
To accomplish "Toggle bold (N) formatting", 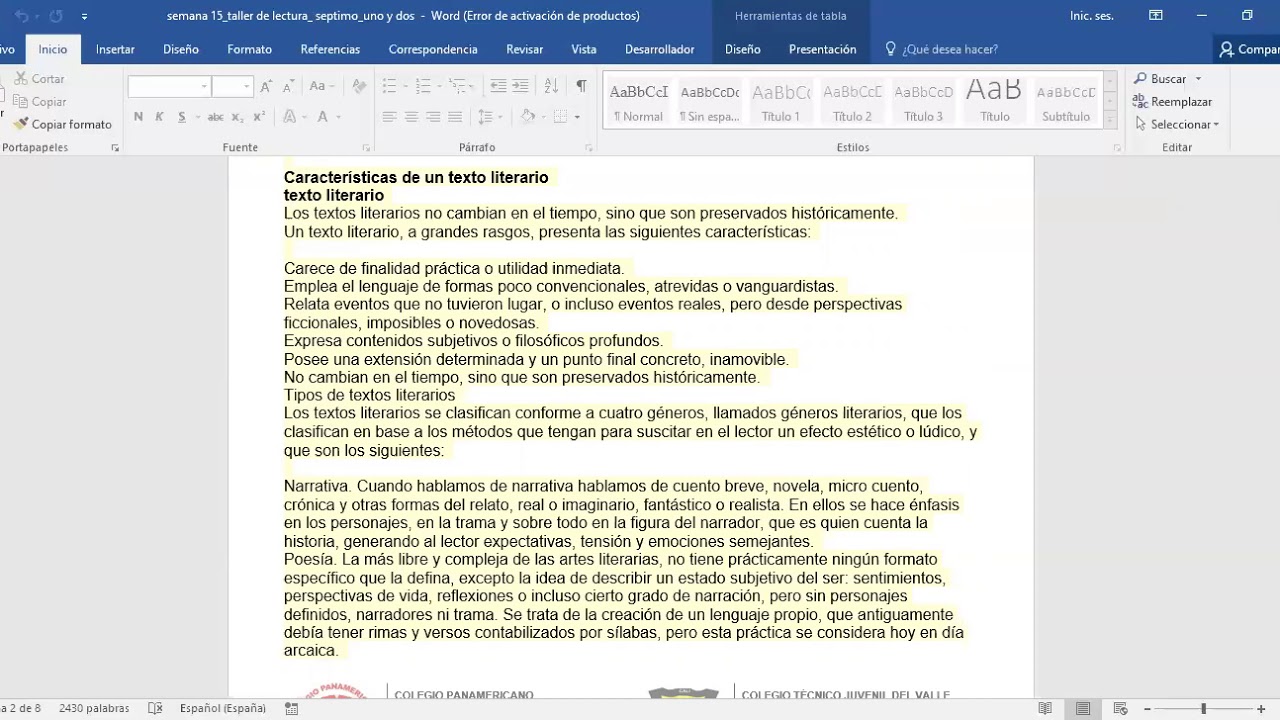I will (x=138, y=117).
